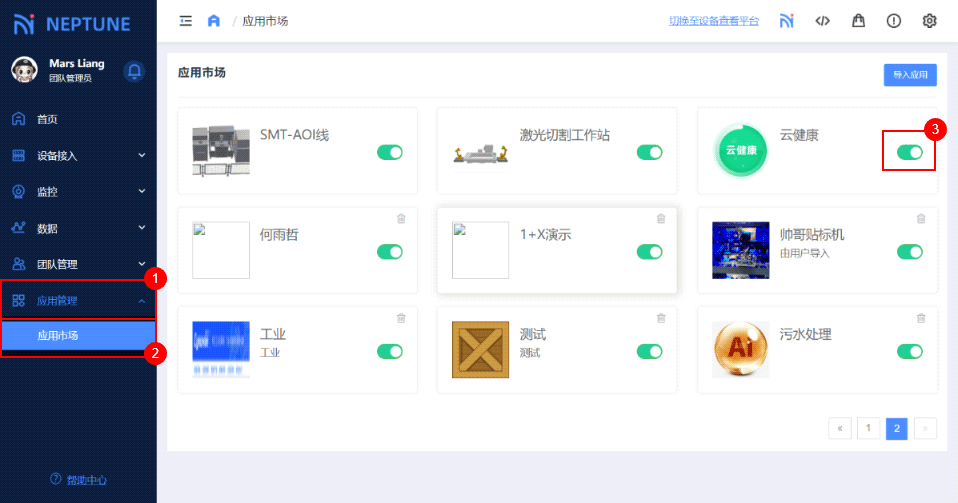958x503 pixels.
Task: Collapse the 应用管理 menu section
Action: (78, 300)
